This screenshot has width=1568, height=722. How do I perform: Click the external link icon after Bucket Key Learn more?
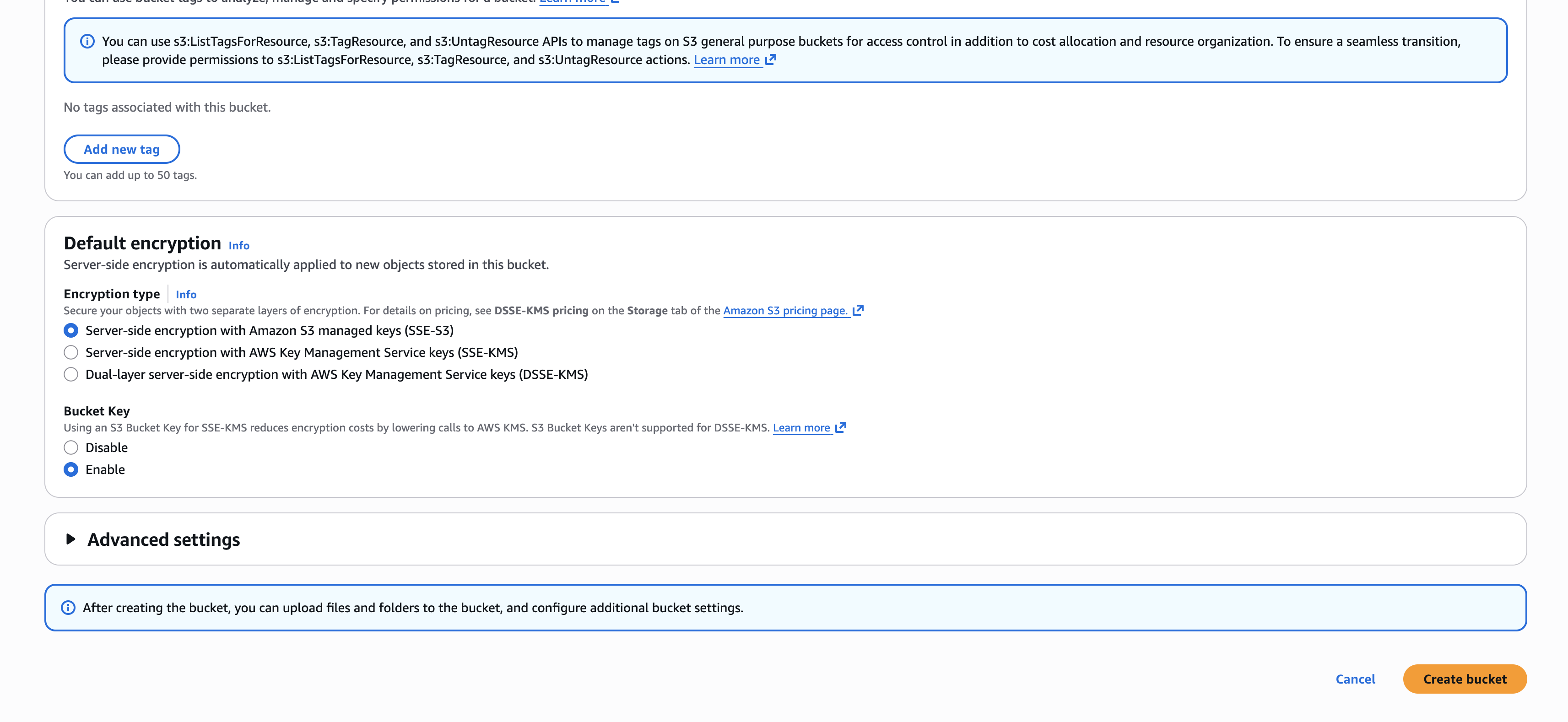(x=841, y=427)
